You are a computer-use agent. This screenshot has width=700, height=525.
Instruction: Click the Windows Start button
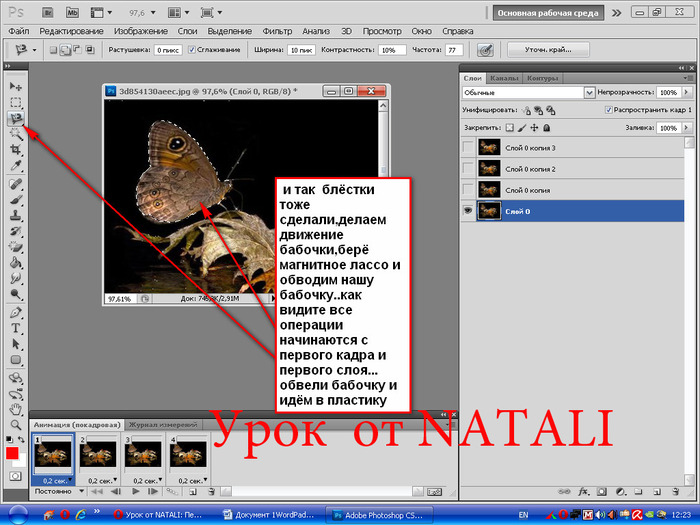pyautogui.click(x=18, y=515)
